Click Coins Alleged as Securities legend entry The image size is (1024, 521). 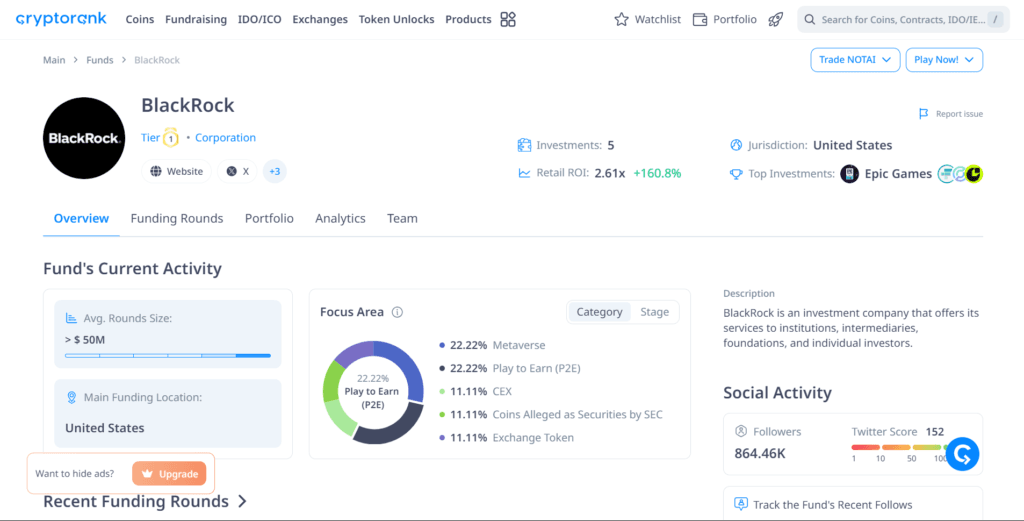coord(551,415)
